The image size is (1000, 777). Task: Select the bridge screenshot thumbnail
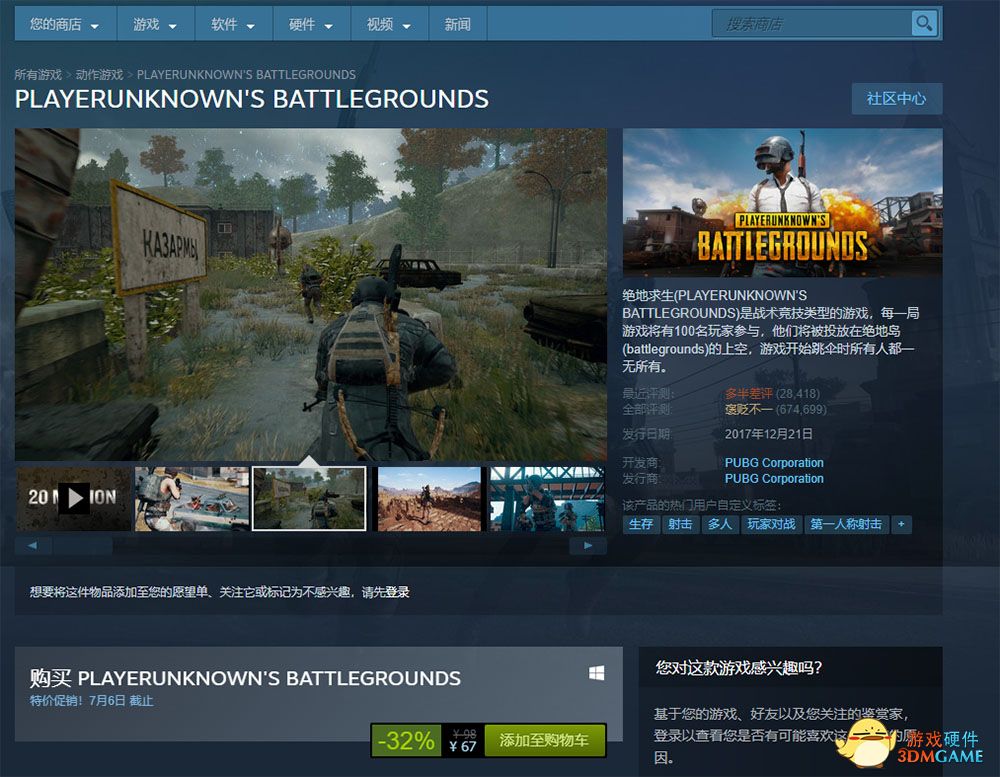point(547,499)
